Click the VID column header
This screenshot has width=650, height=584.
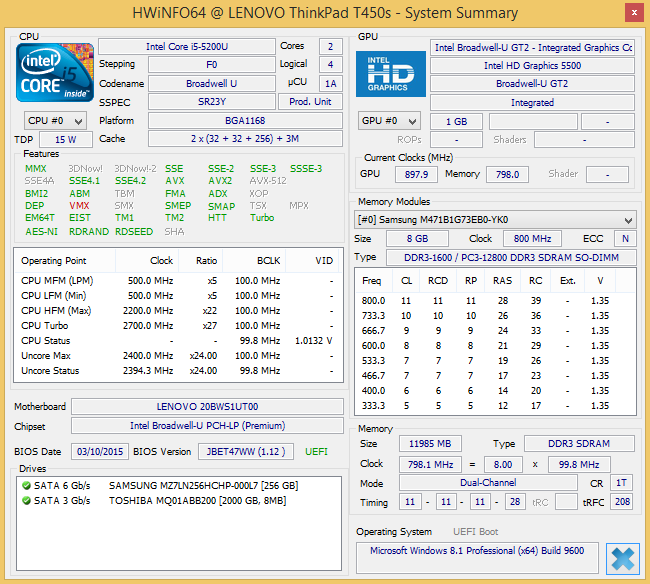click(312, 261)
